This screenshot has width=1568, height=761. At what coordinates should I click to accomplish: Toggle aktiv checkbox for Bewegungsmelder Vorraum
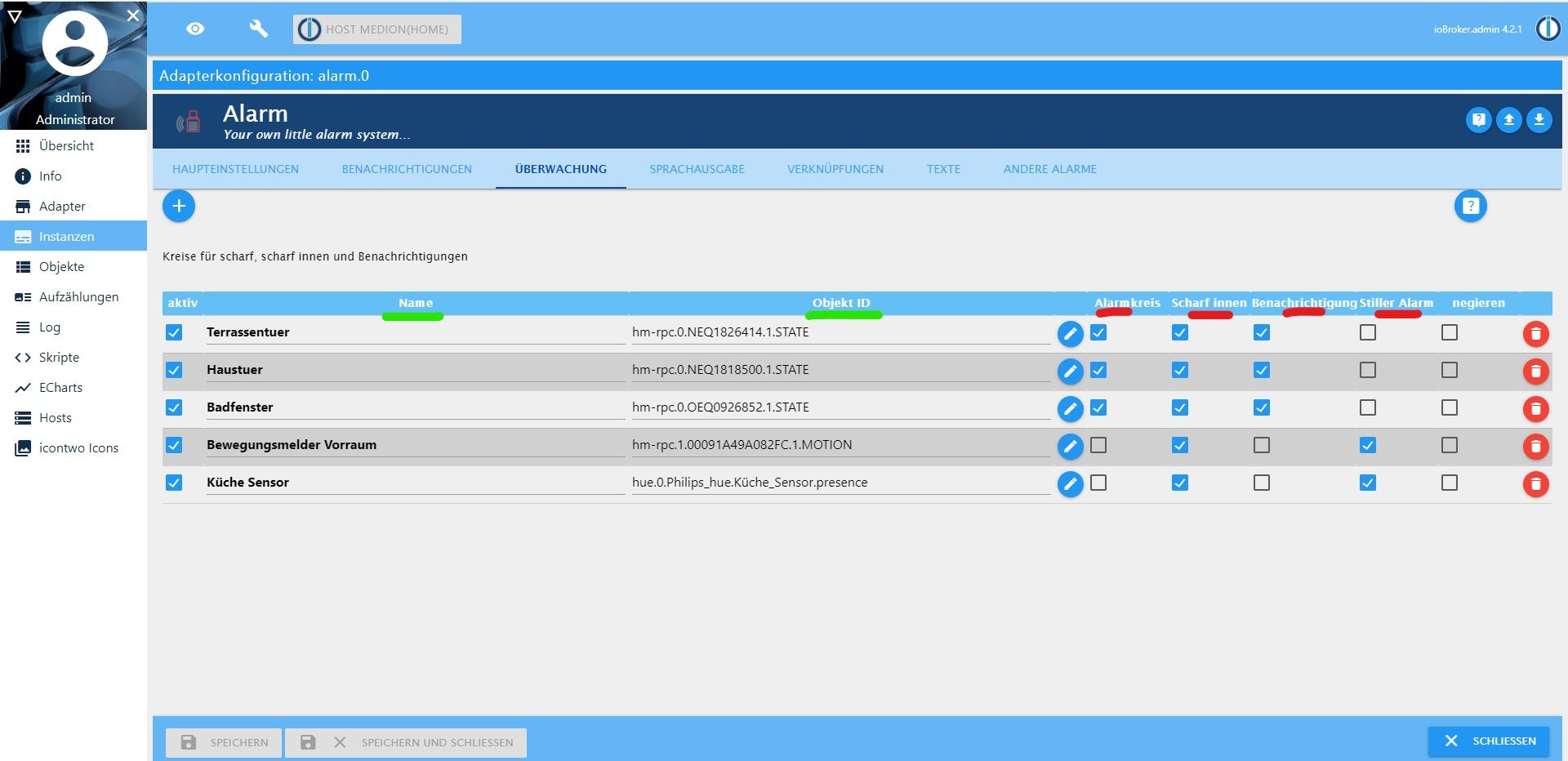pos(174,445)
